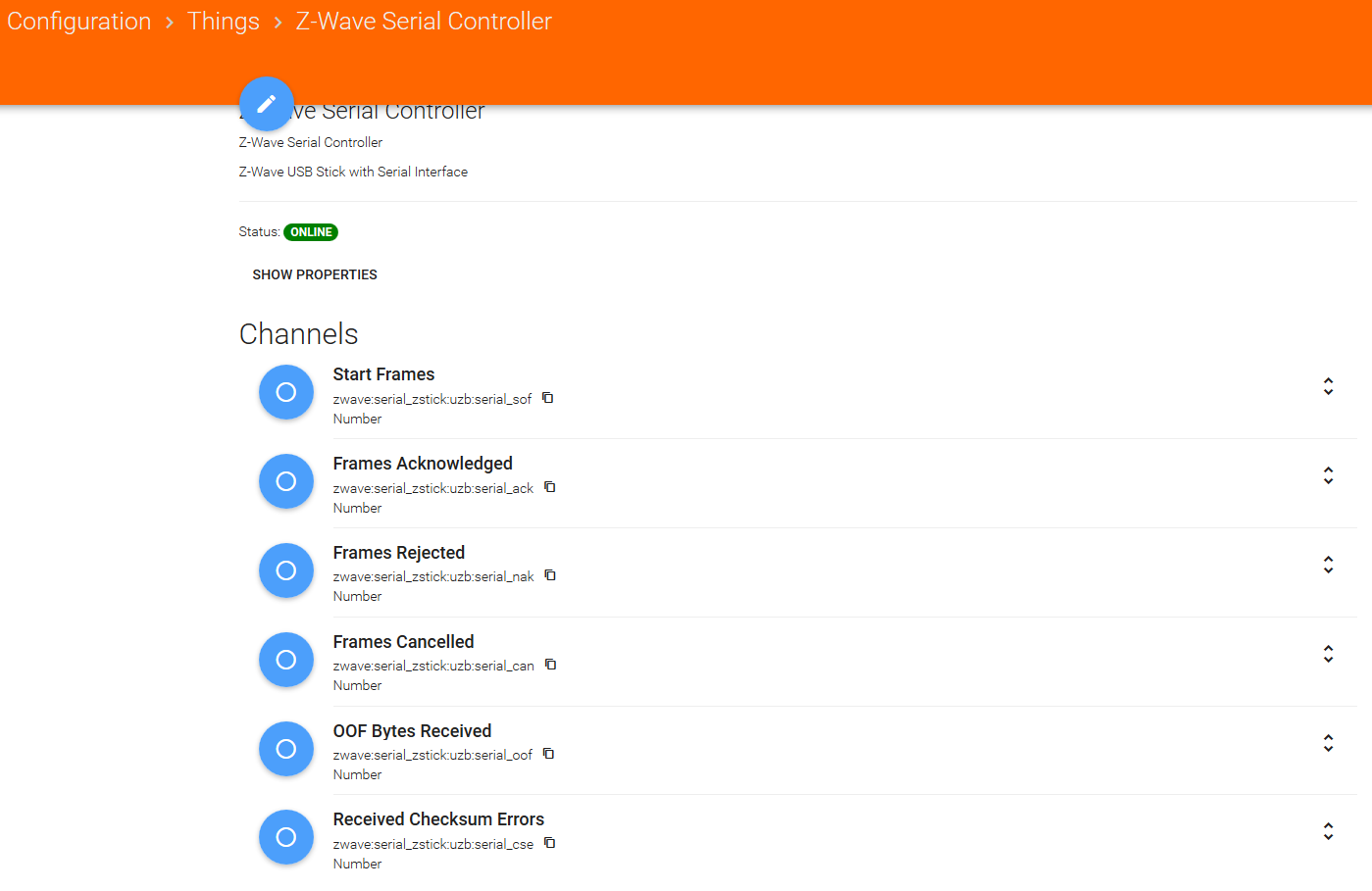Select the Frames Cancelled channel title

(x=403, y=642)
